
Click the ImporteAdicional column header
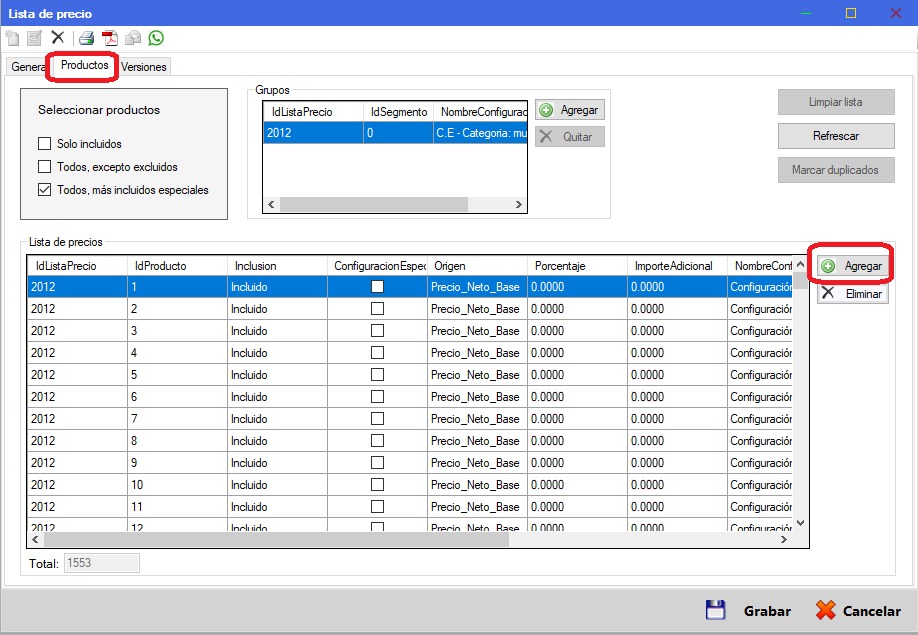(x=677, y=266)
